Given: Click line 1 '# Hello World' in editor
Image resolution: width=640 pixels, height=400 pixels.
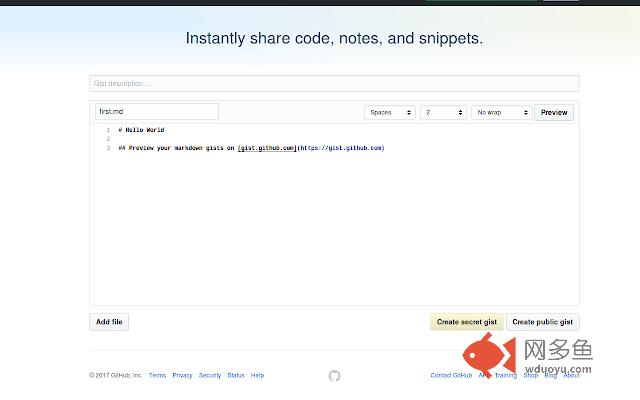Looking at the screenshot, I should [x=141, y=130].
